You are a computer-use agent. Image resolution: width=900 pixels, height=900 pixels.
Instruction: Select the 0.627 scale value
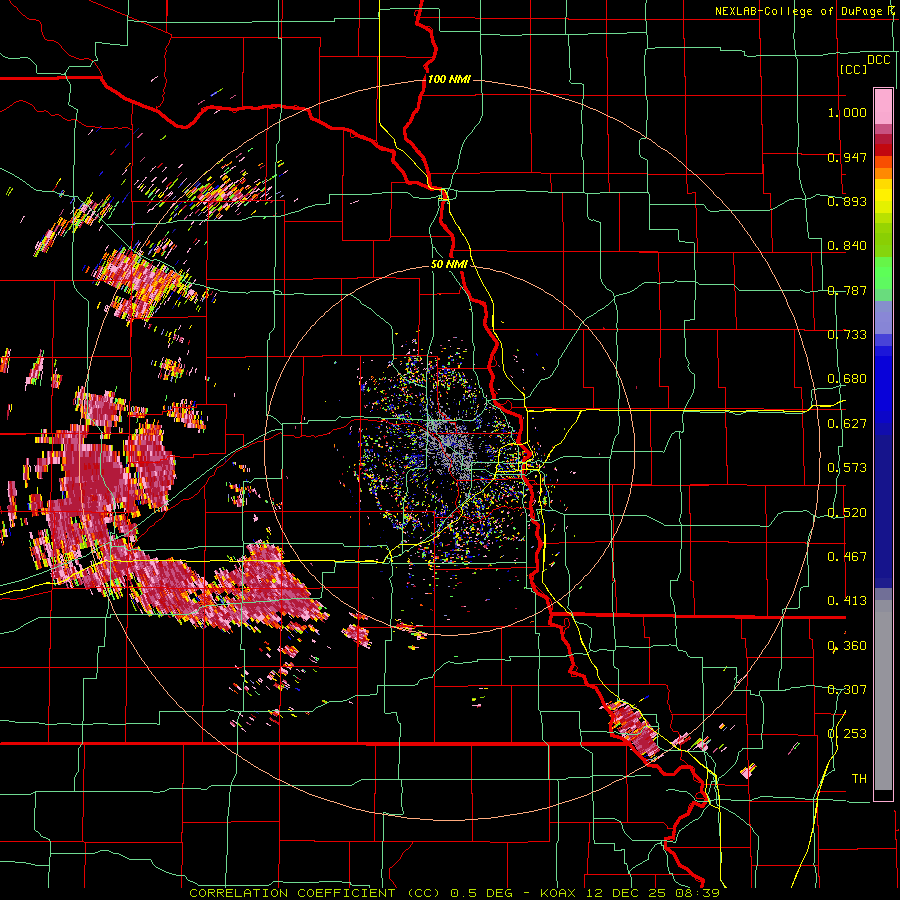(847, 423)
